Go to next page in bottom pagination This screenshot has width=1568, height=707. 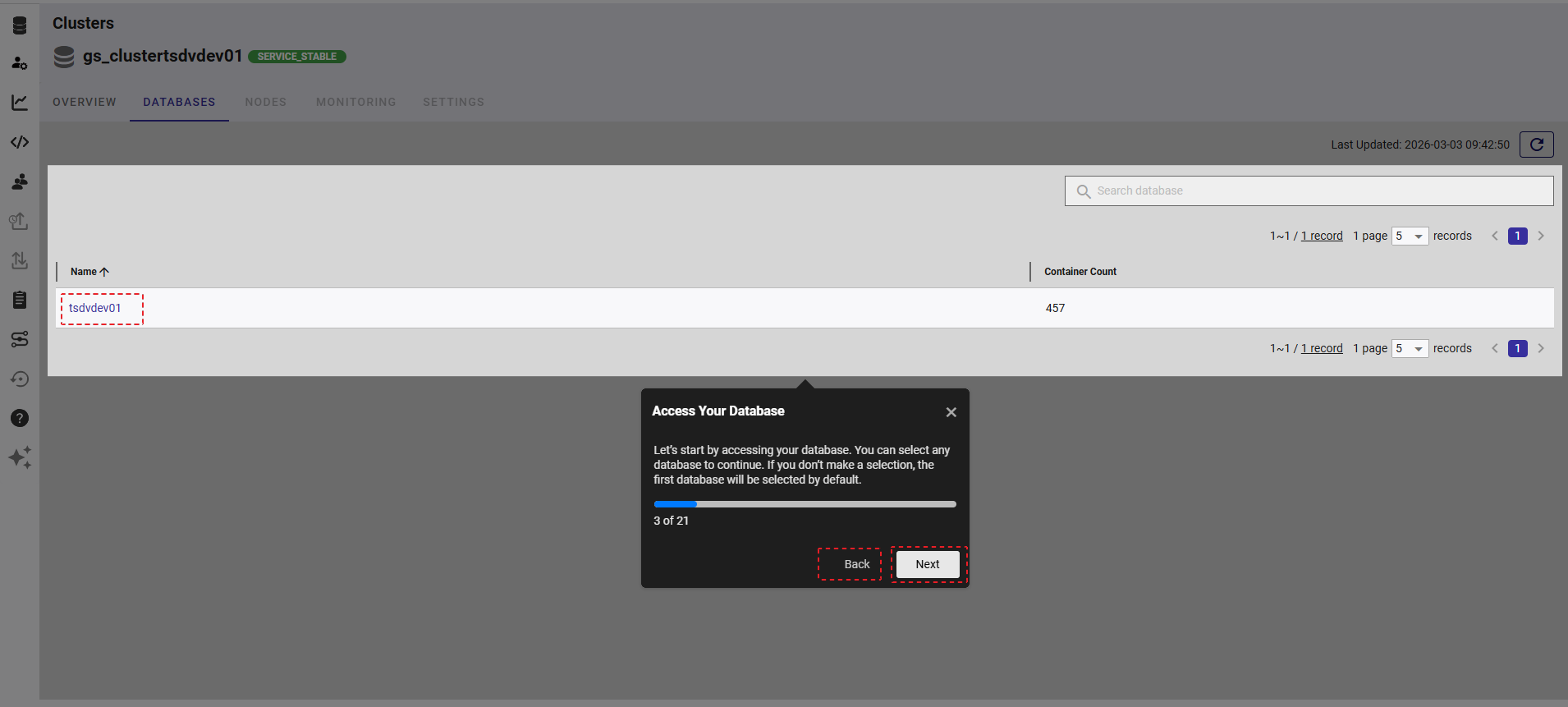point(1541,348)
